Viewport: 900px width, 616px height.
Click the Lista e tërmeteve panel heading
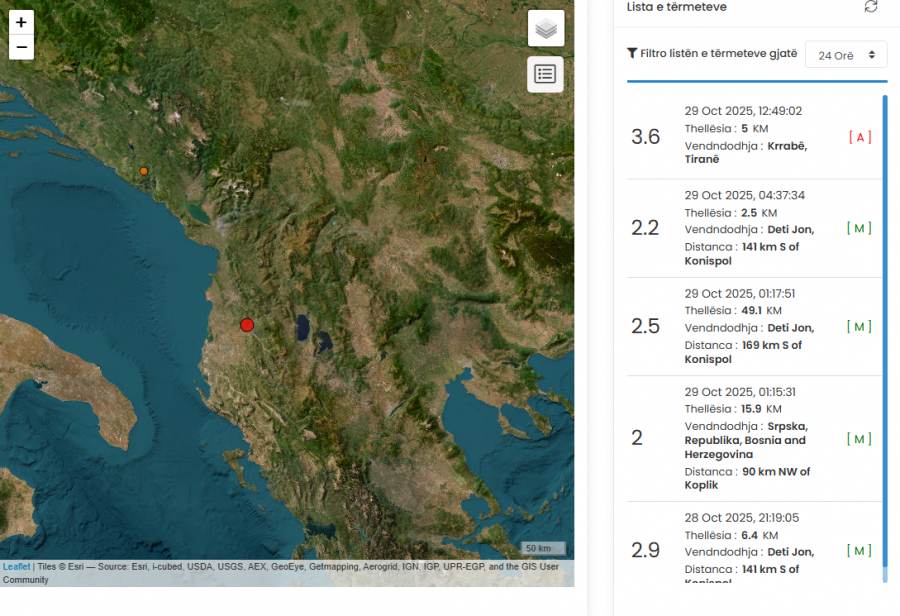[x=676, y=7]
